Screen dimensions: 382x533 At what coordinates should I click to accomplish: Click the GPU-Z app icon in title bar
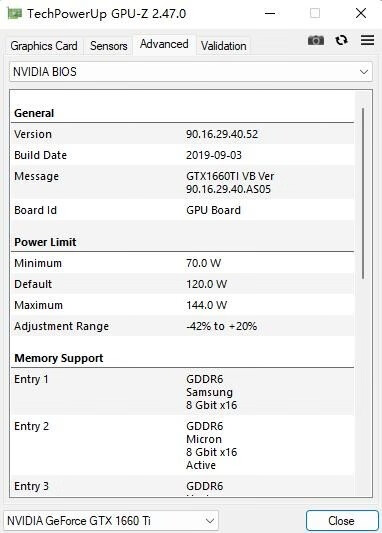click(x=15, y=14)
